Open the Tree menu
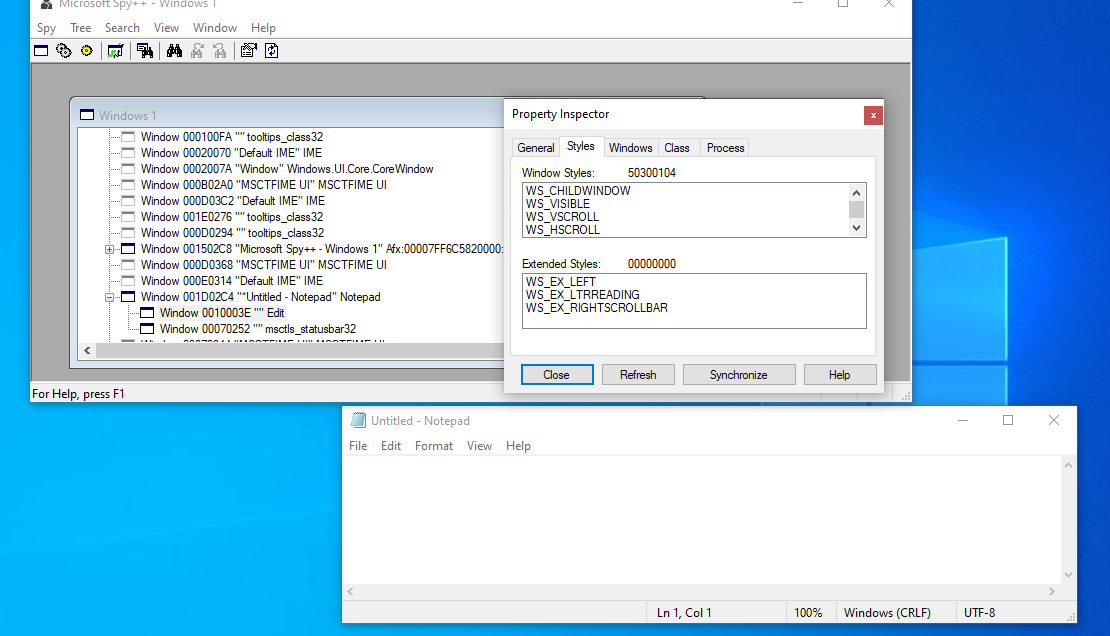This screenshot has height=636, width=1110. pos(80,28)
